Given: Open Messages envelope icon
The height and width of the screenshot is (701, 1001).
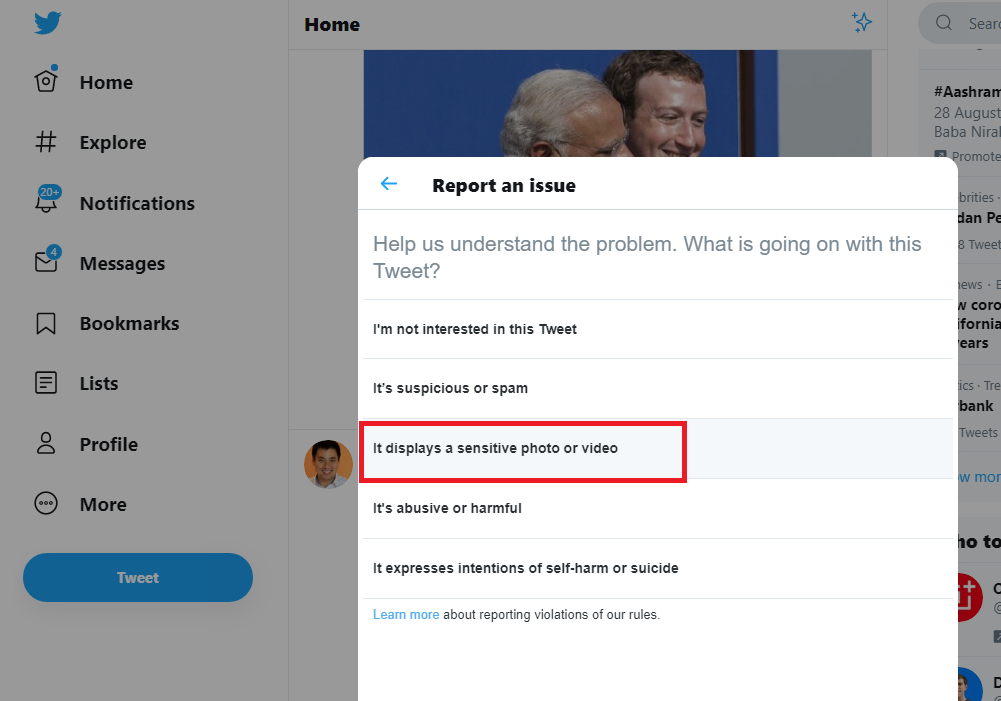Looking at the screenshot, I should coord(46,263).
